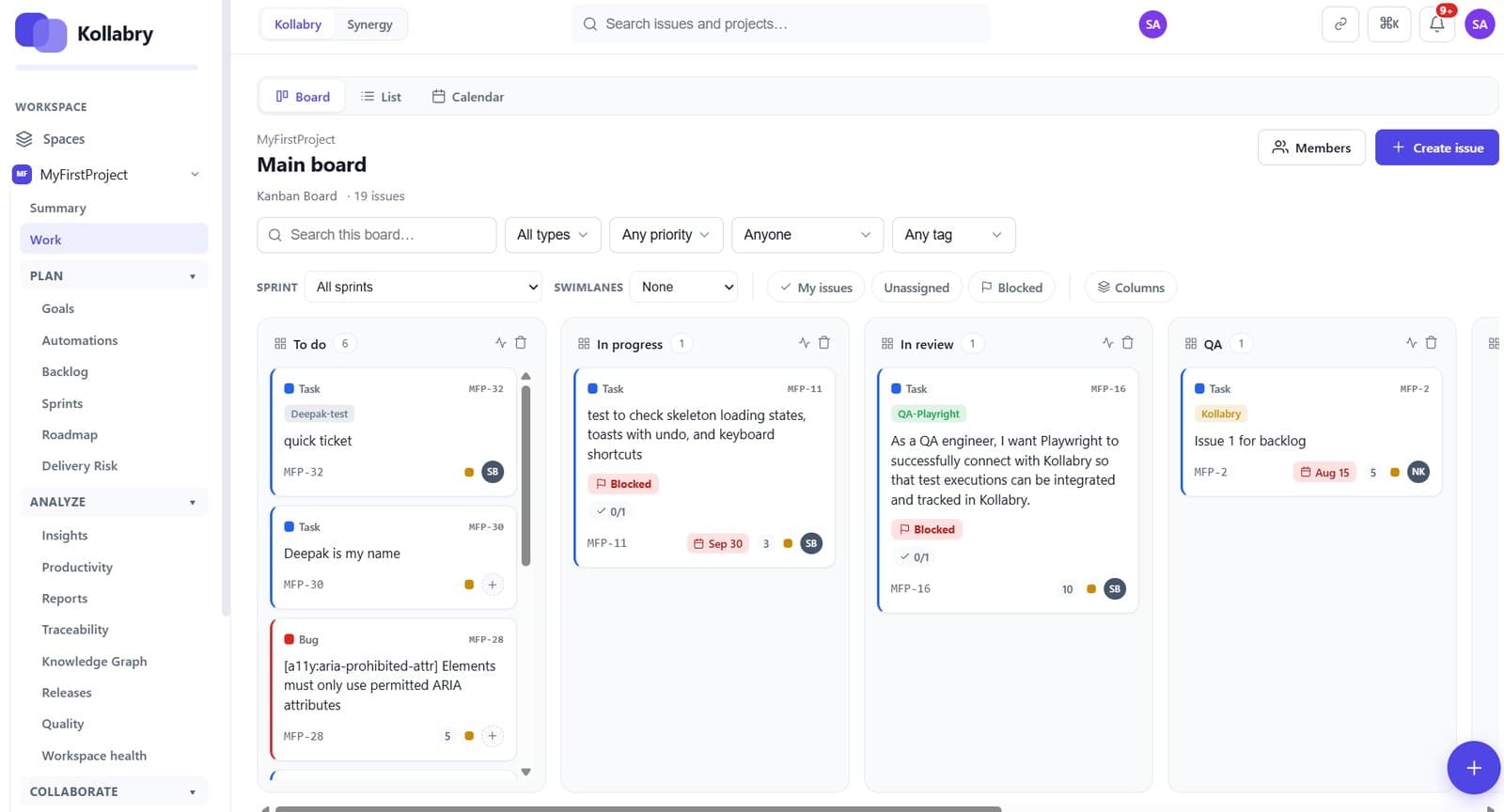Screen dimensions: 1504x812
Task: Open Backlog in the sidebar
Action: 65,371
